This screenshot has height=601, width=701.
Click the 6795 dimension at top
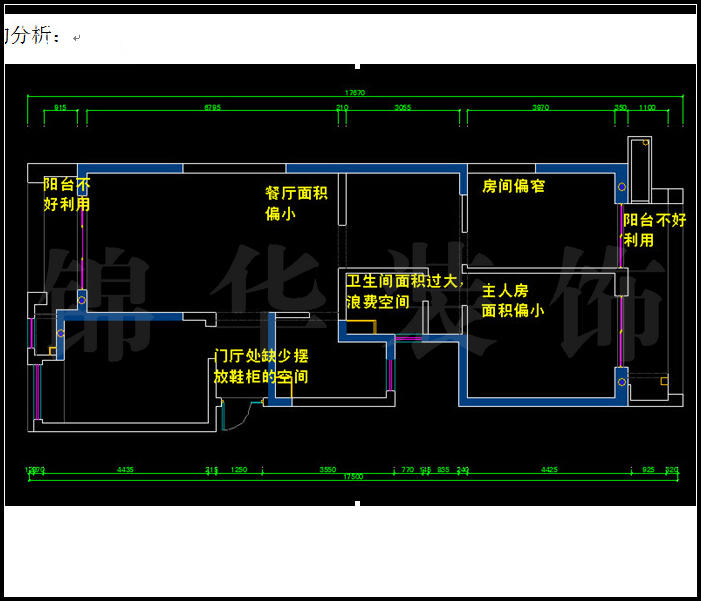coord(212,107)
